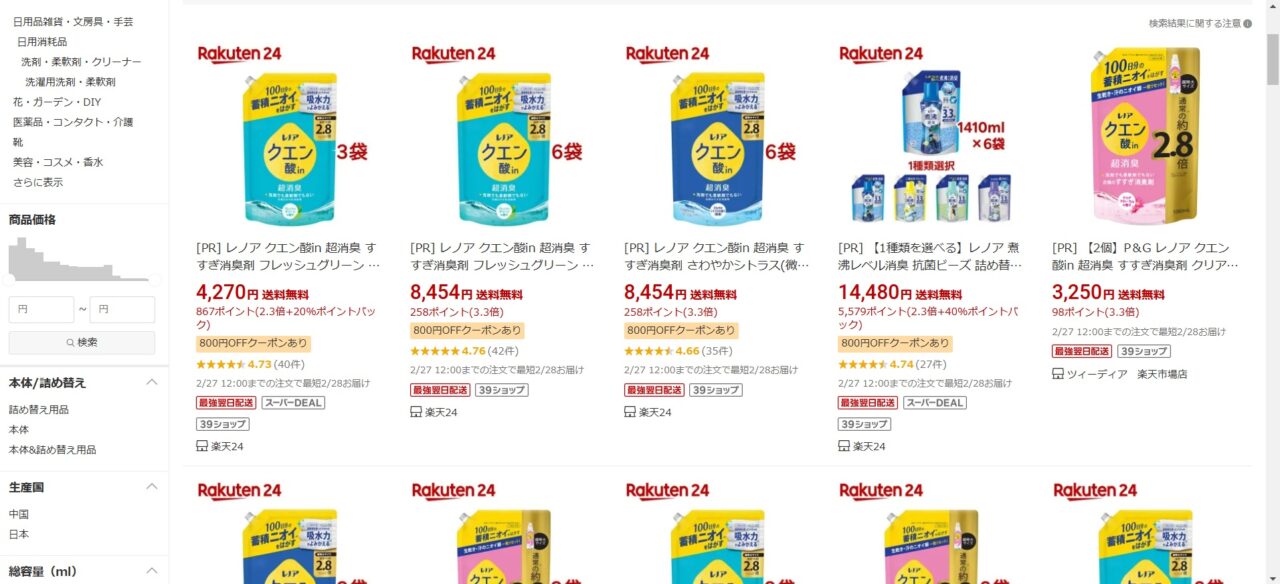Click the スーパーDEAL badge on 14,480円 product
1280x584 pixels.
click(934, 403)
